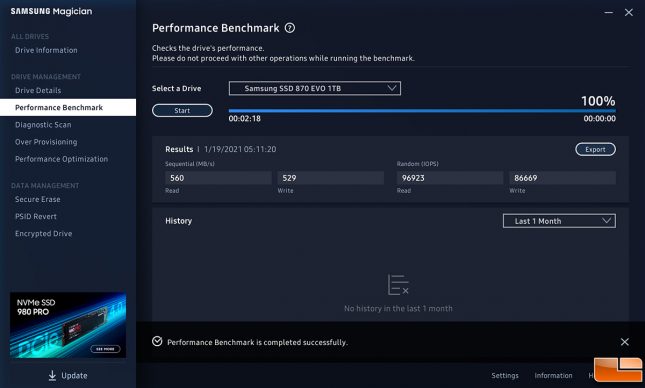Click See More on 980 PRO ad

[105, 349]
